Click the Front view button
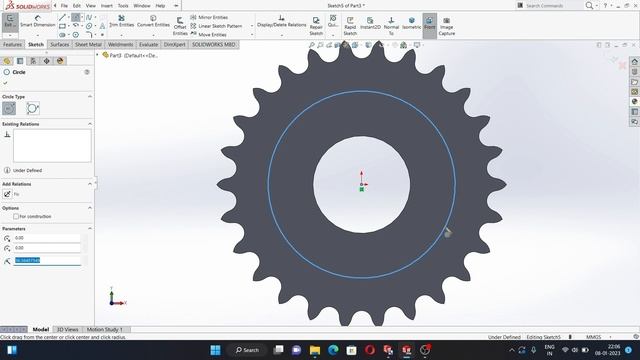Image resolution: width=640 pixels, height=360 pixels. pyautogui.click(x=429, y=24)
